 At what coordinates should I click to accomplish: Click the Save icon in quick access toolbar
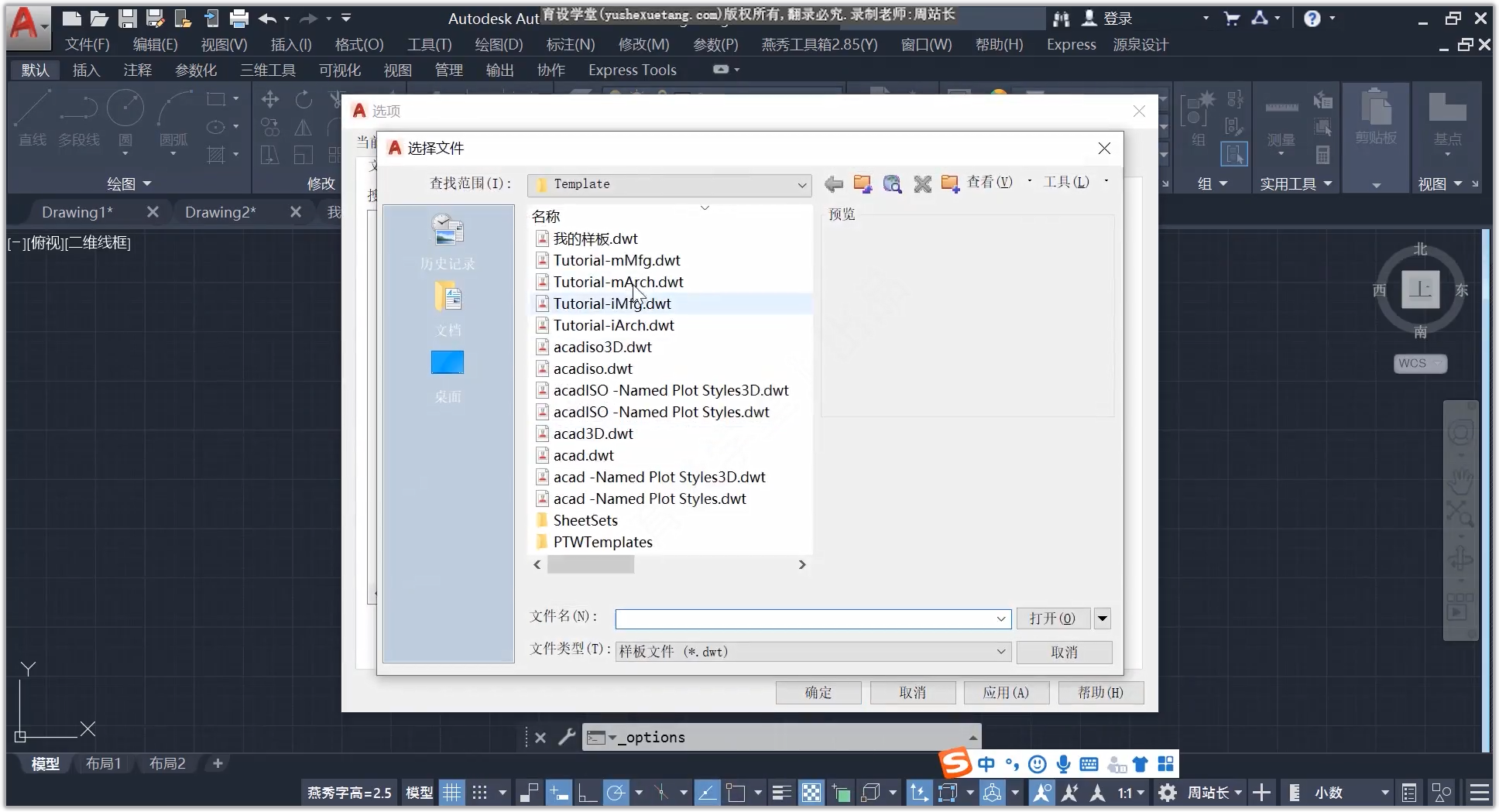(127, 18)
